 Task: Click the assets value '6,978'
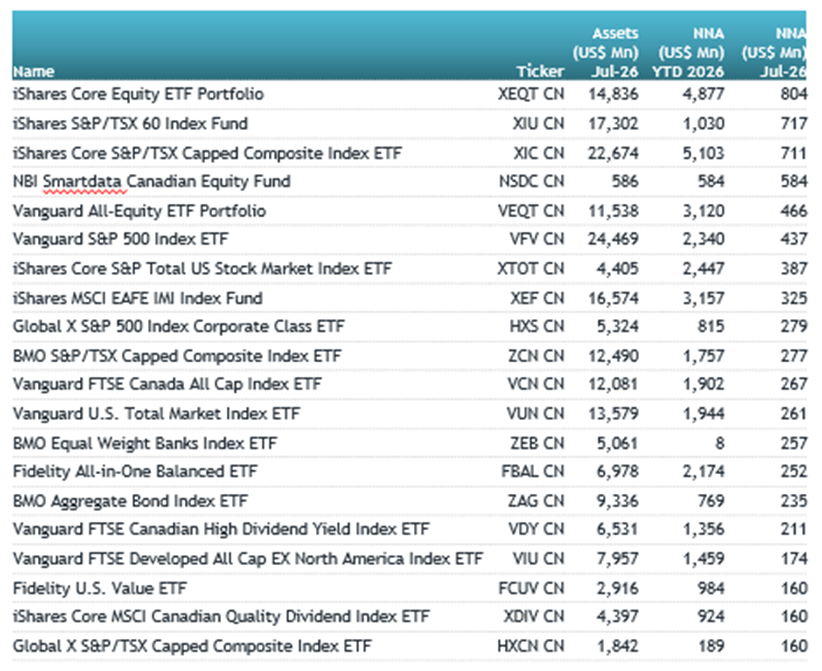pyautogui.click(x=618, y=471)
